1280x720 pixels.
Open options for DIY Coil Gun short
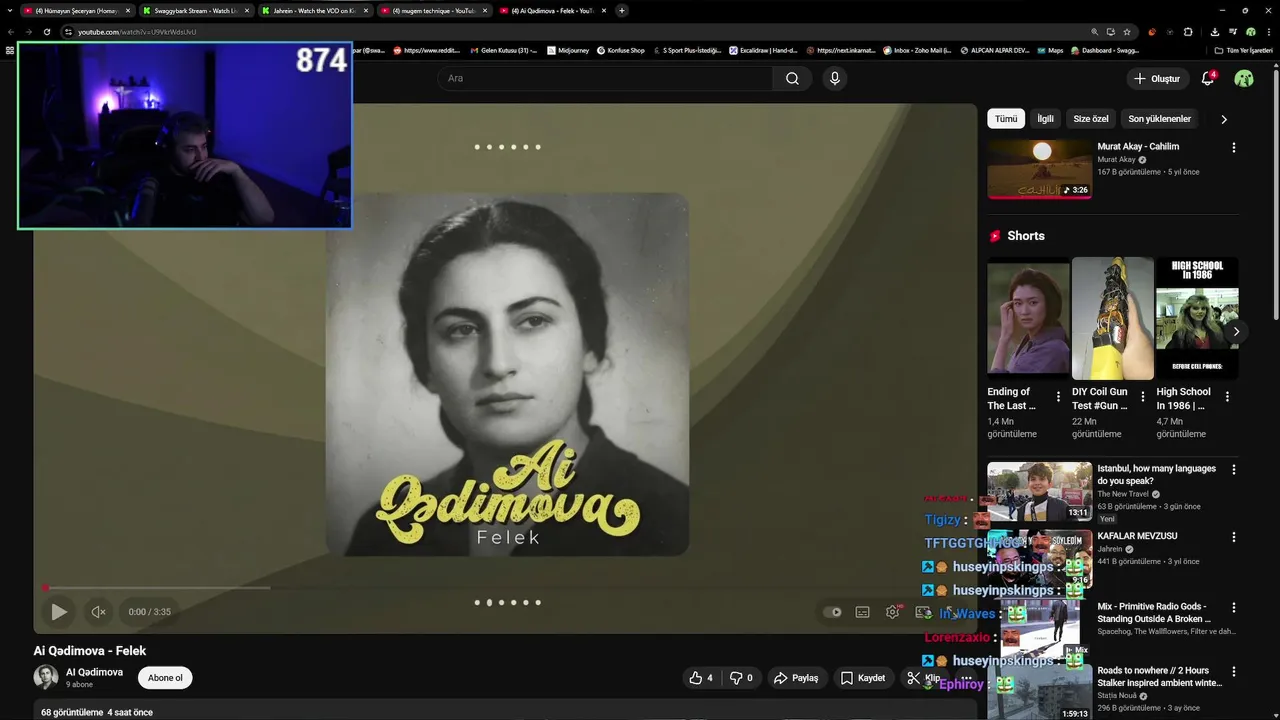[x=1143, y=397]
